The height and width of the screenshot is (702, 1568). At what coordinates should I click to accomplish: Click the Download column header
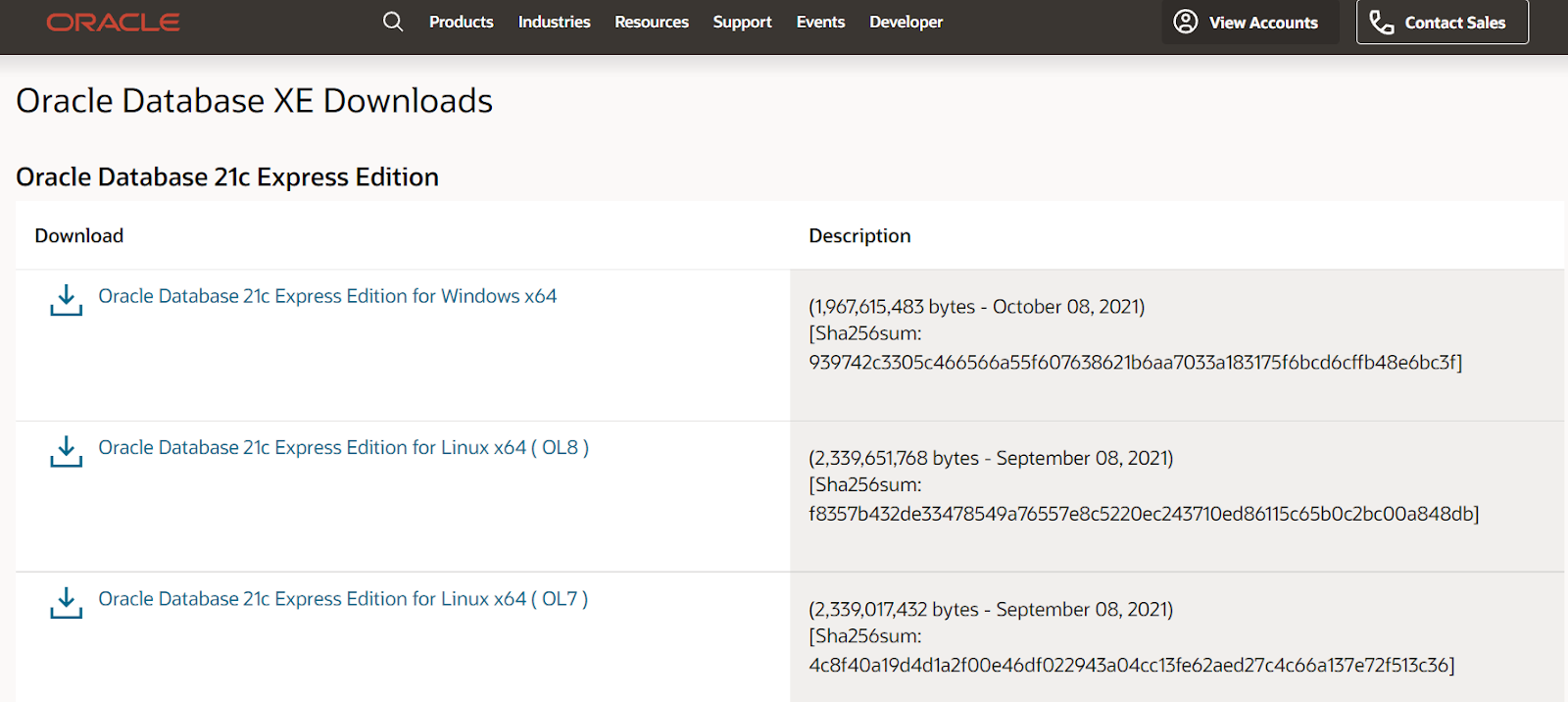[x=79, y=235]
